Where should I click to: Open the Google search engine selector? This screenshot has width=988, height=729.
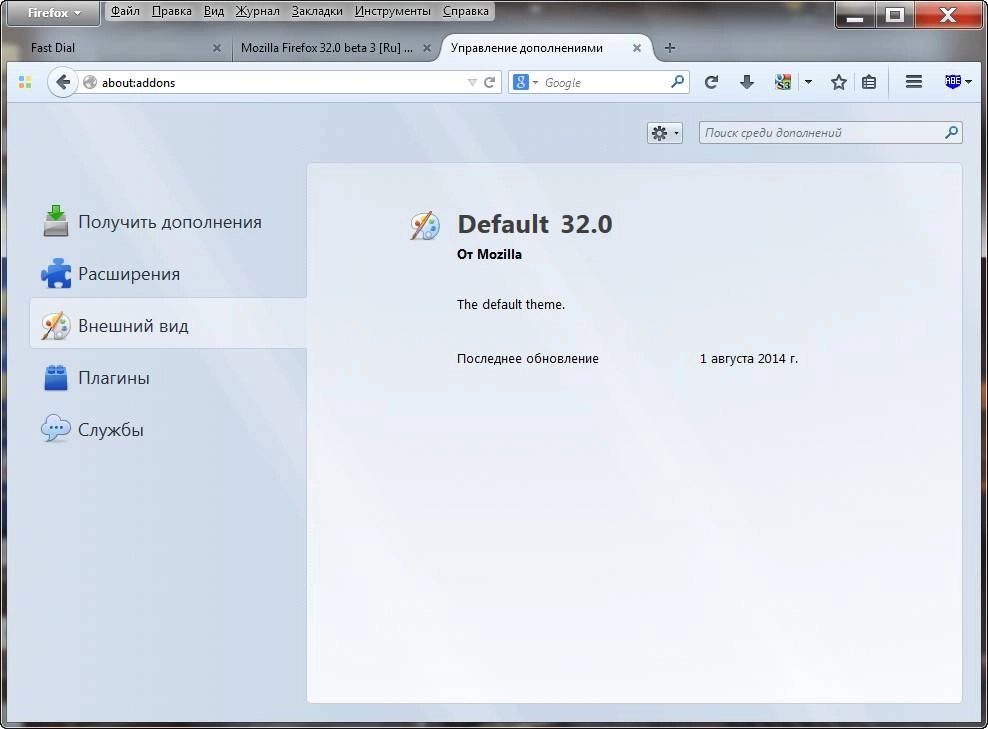pyautogui.click(x=525, y=83)
